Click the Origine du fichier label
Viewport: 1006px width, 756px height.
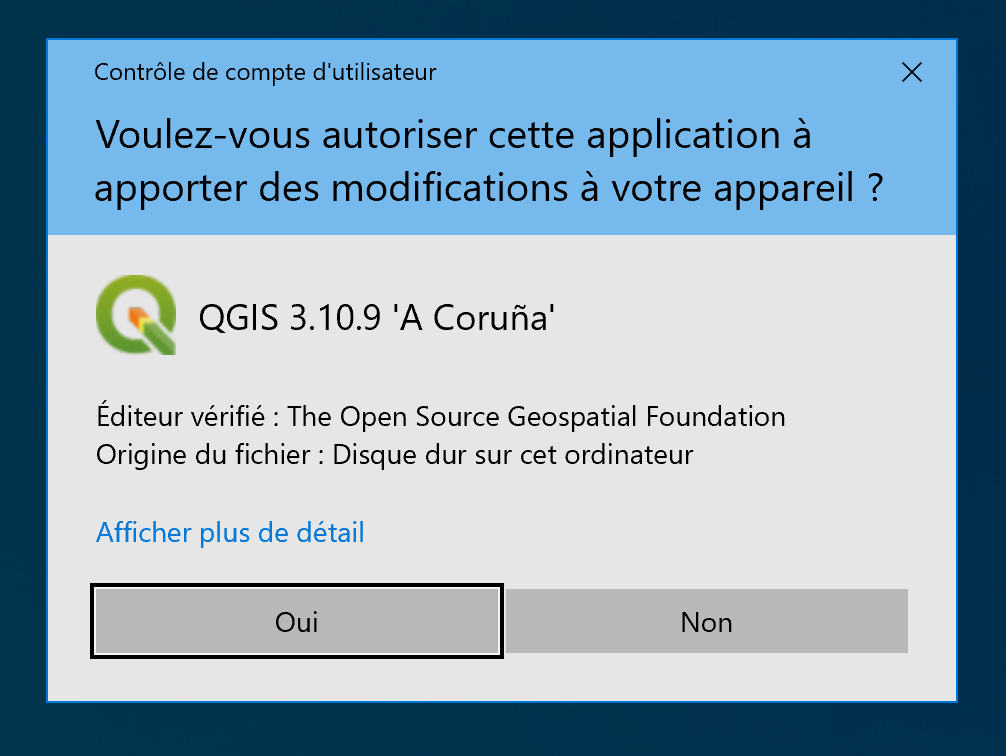click(203, 455)
